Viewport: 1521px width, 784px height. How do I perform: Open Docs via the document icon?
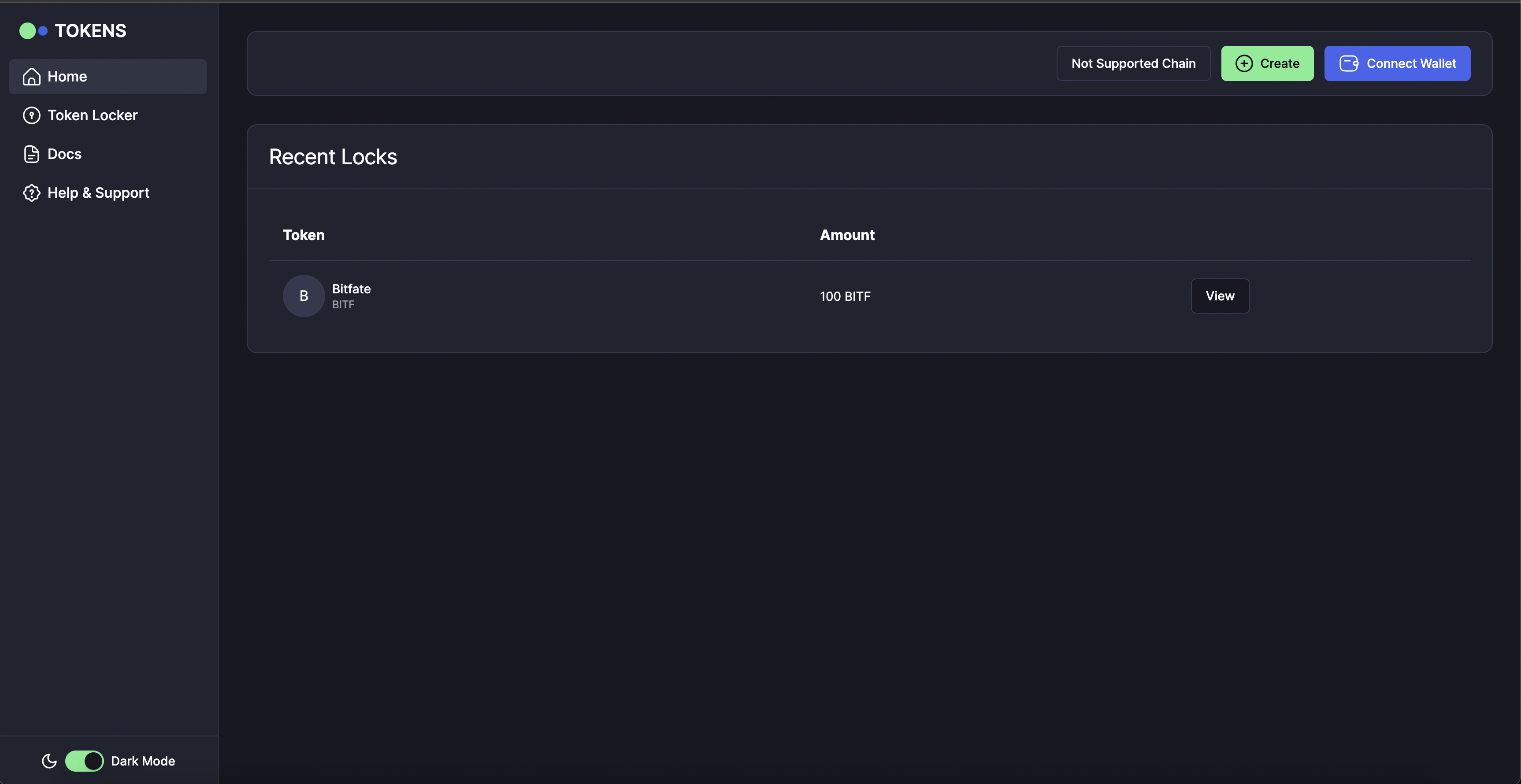pos(31,153)
